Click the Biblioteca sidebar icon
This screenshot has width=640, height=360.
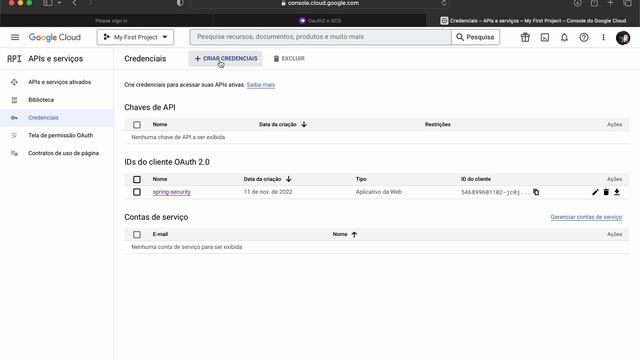(x=14, y=100)
